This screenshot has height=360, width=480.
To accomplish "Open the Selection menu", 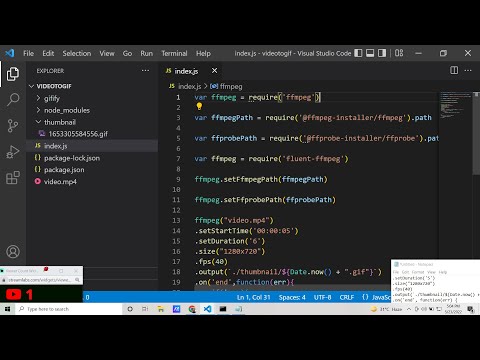I will 77,53.
